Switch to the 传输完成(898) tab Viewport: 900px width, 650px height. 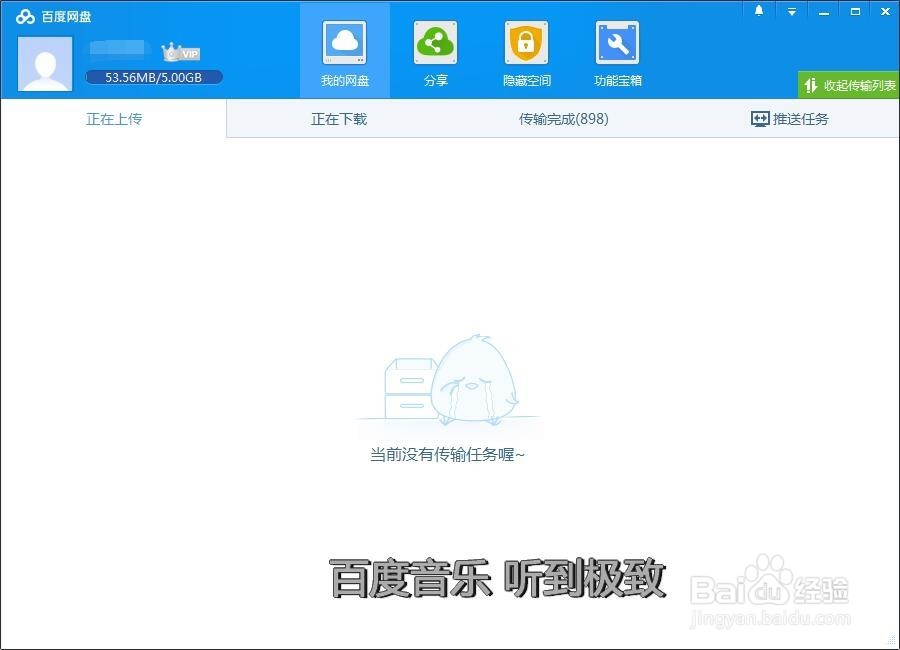coord(564,119)
